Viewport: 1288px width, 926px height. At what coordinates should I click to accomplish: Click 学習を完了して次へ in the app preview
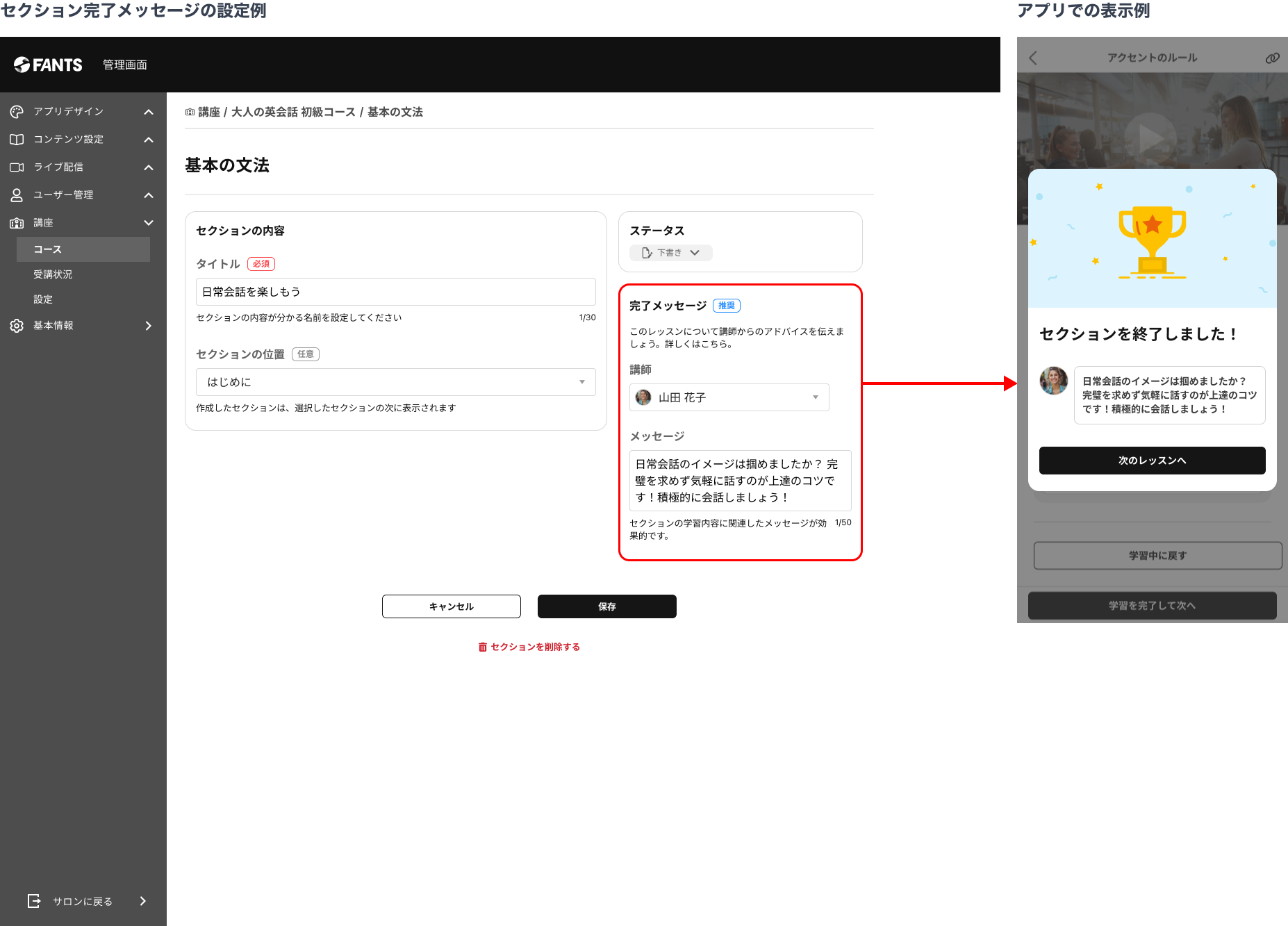(x=1153, y=606)
